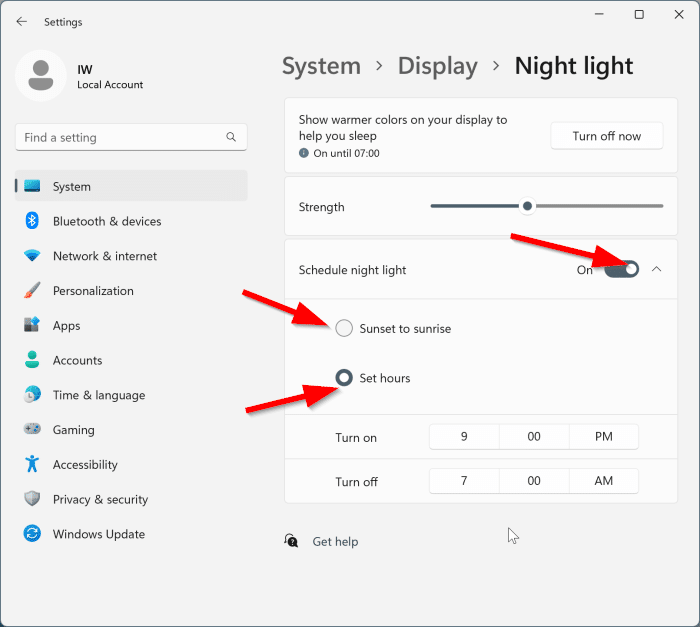This screenshot has width=700, height=627.
Task: Select the Sunset to sunrise option
Action: tap(344, 328)
